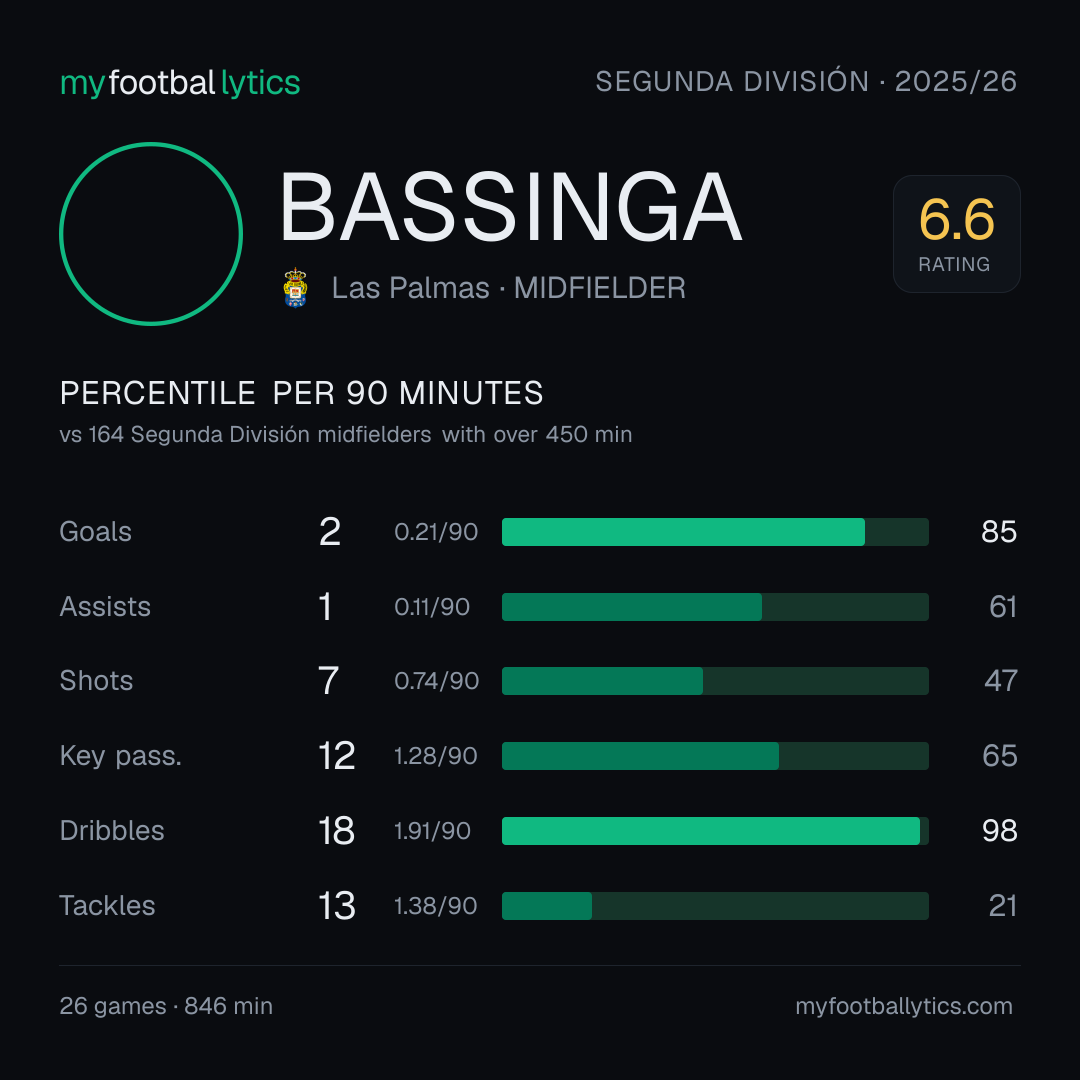
Task: Click the Dribbles percentile value 98
Action: point(999,831)
